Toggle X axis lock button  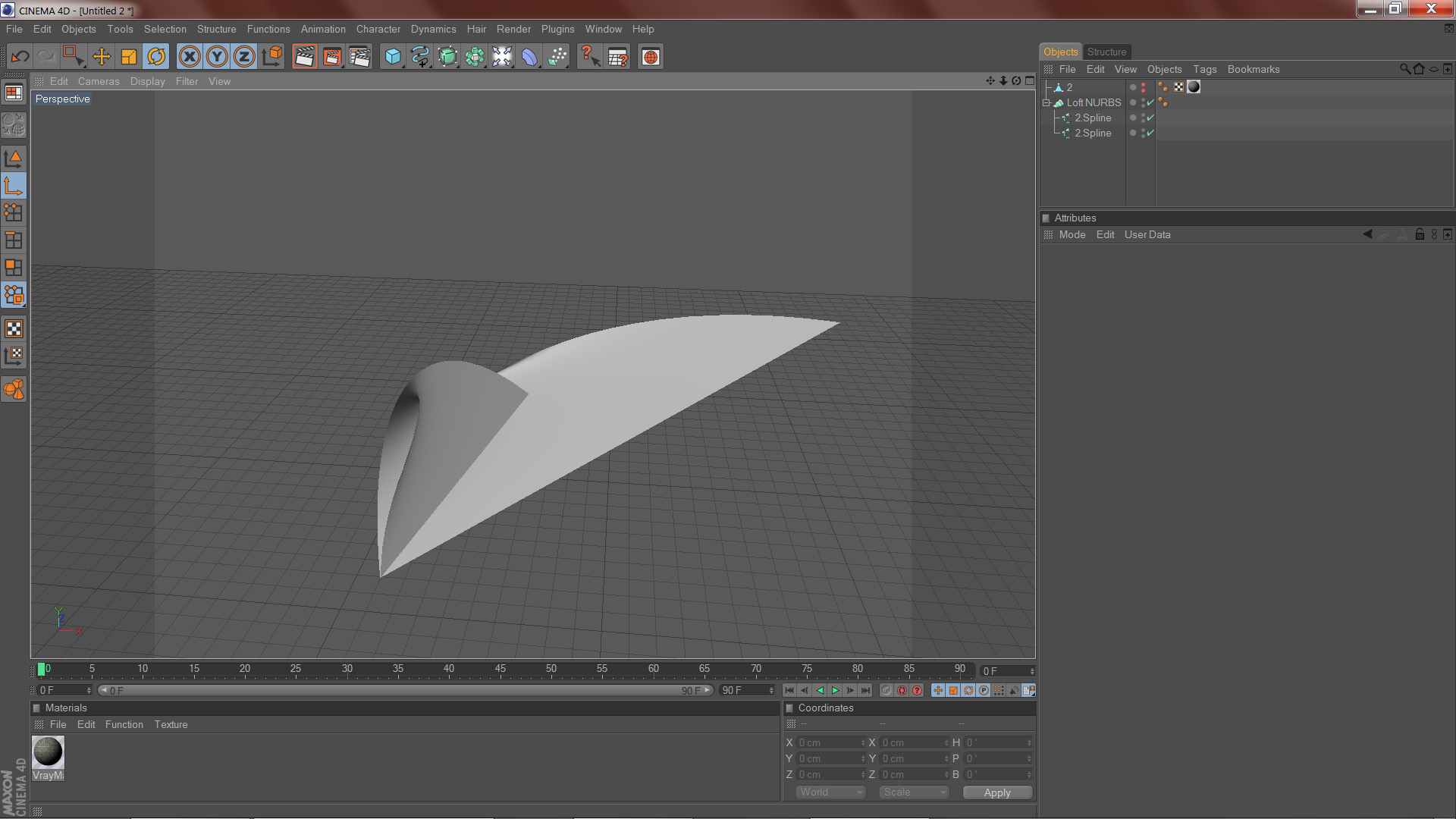click(x=190, y=57)
